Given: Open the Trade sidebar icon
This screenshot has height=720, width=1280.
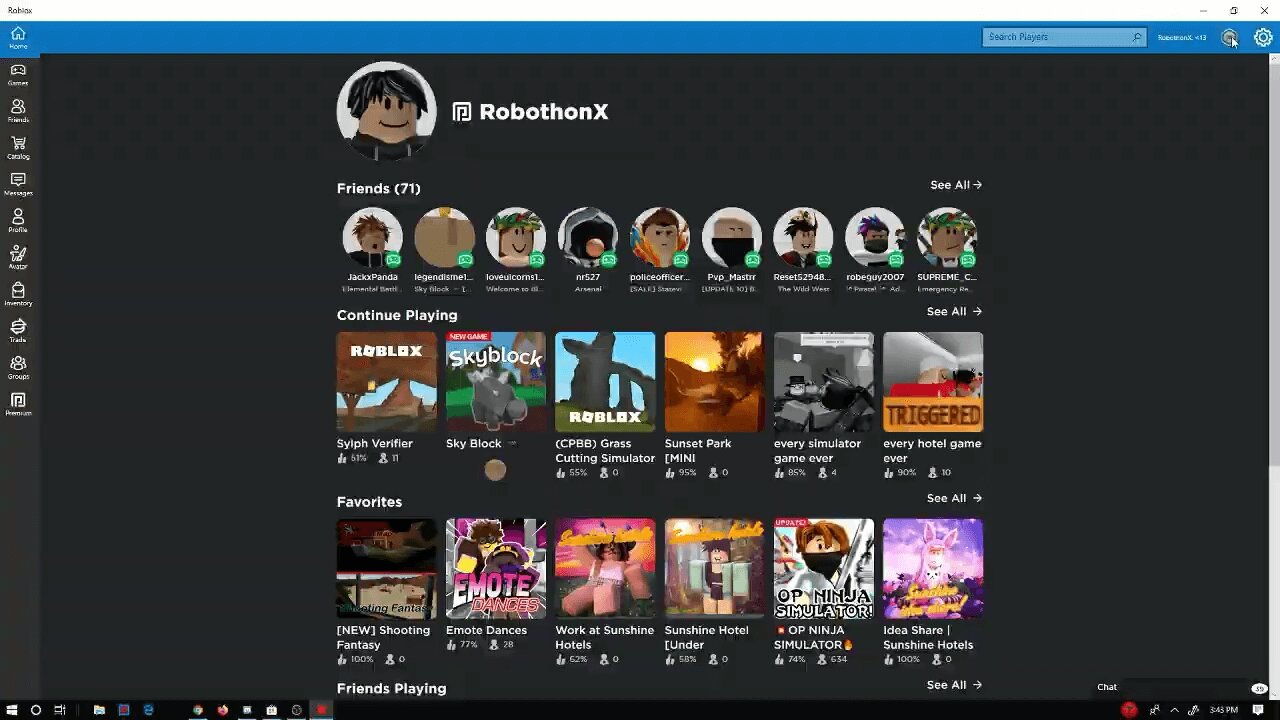Looking at the screenshot, I should (18, 330).
